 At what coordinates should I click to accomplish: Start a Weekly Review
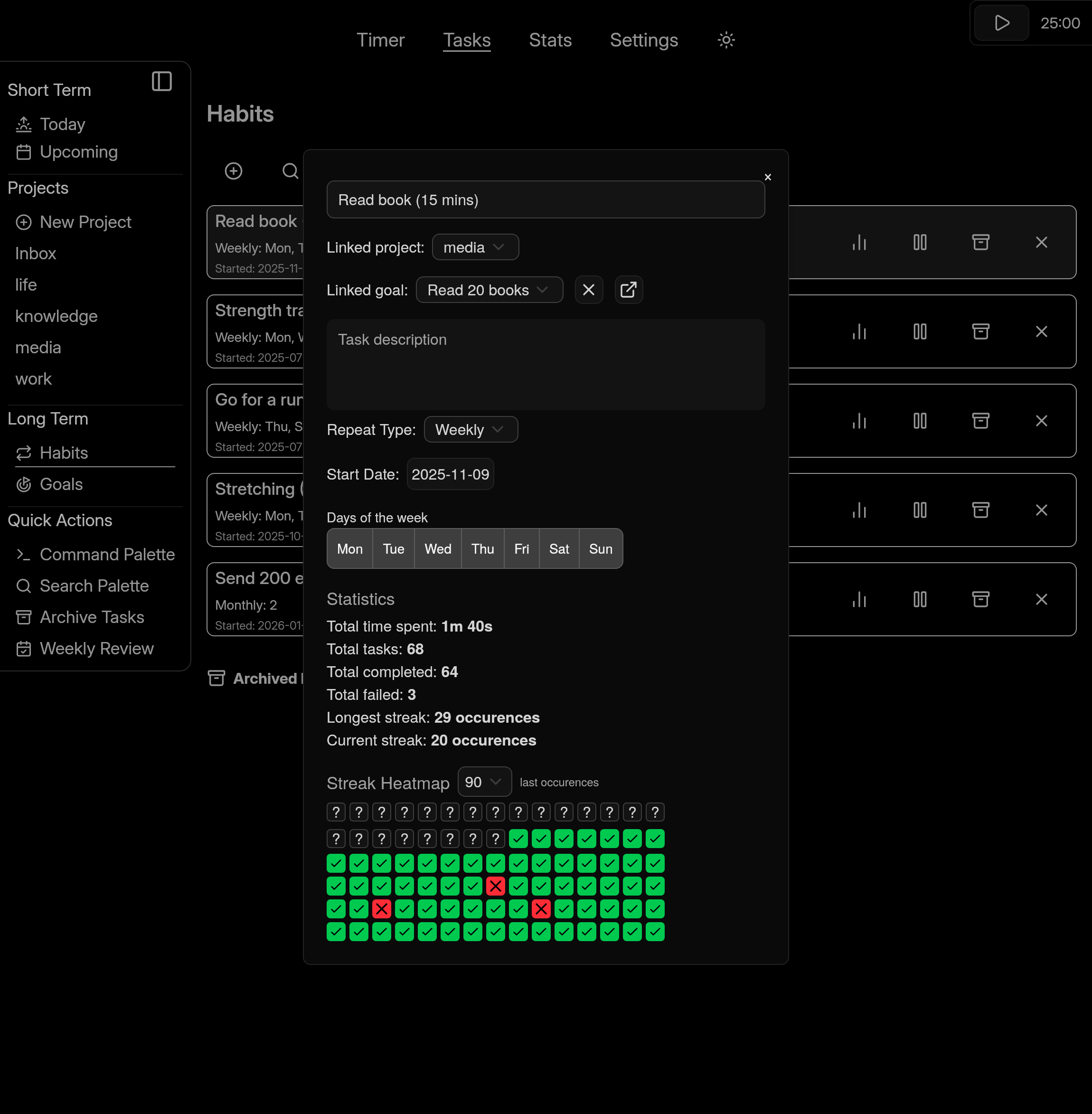pyautogui.click(x=96, y=648)
